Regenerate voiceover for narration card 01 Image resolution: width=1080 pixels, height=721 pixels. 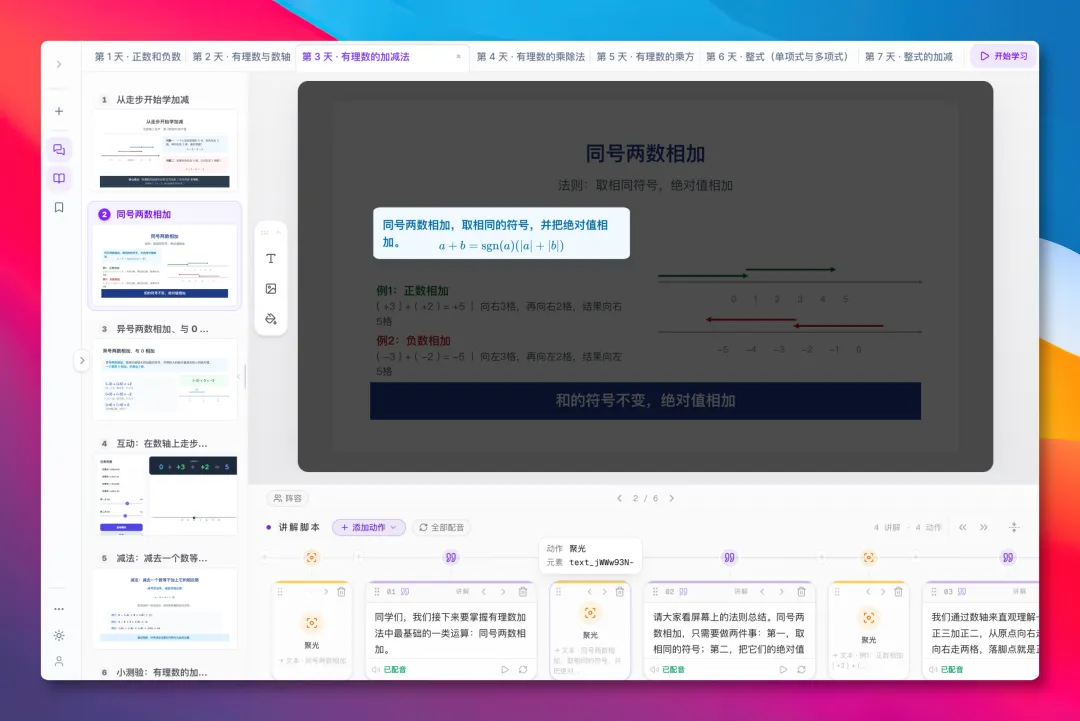(x=523, y=669)
